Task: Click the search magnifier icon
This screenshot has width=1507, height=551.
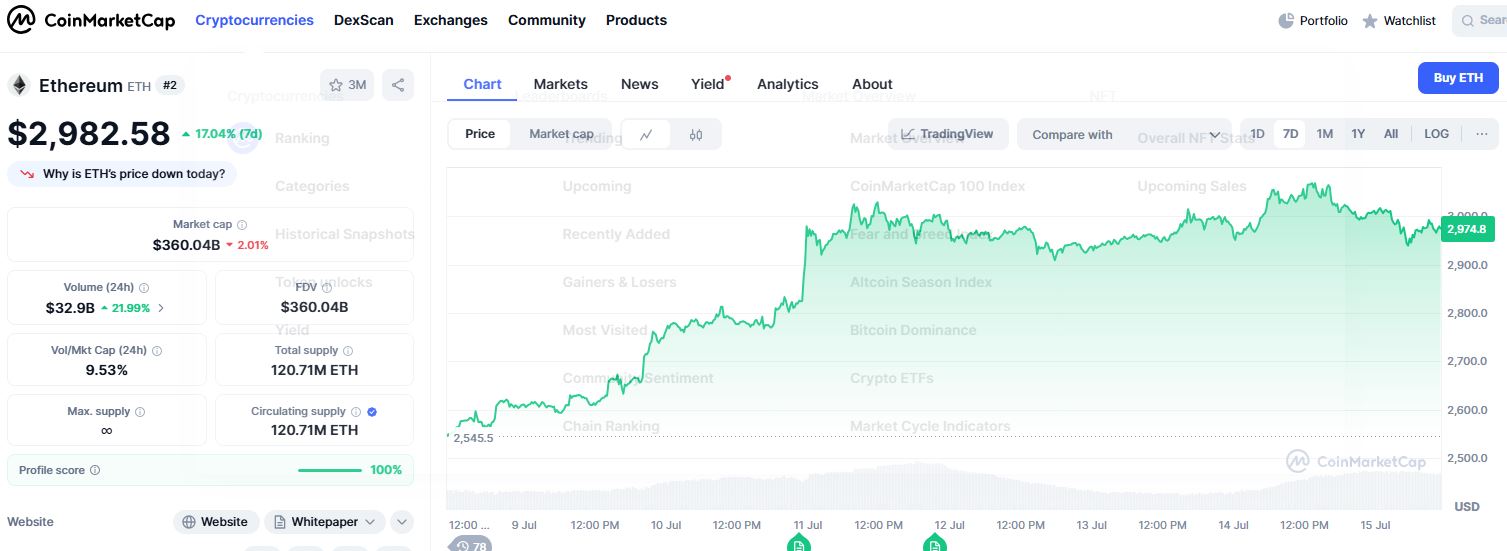Action: click(x=1469, y=20)
